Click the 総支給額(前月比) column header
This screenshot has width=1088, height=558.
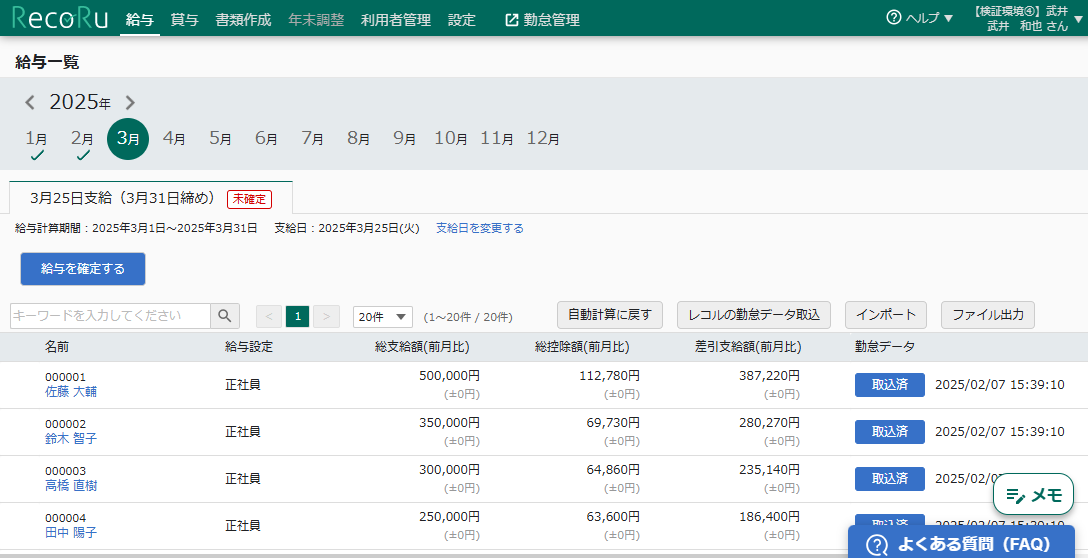[x=422, y=347]
